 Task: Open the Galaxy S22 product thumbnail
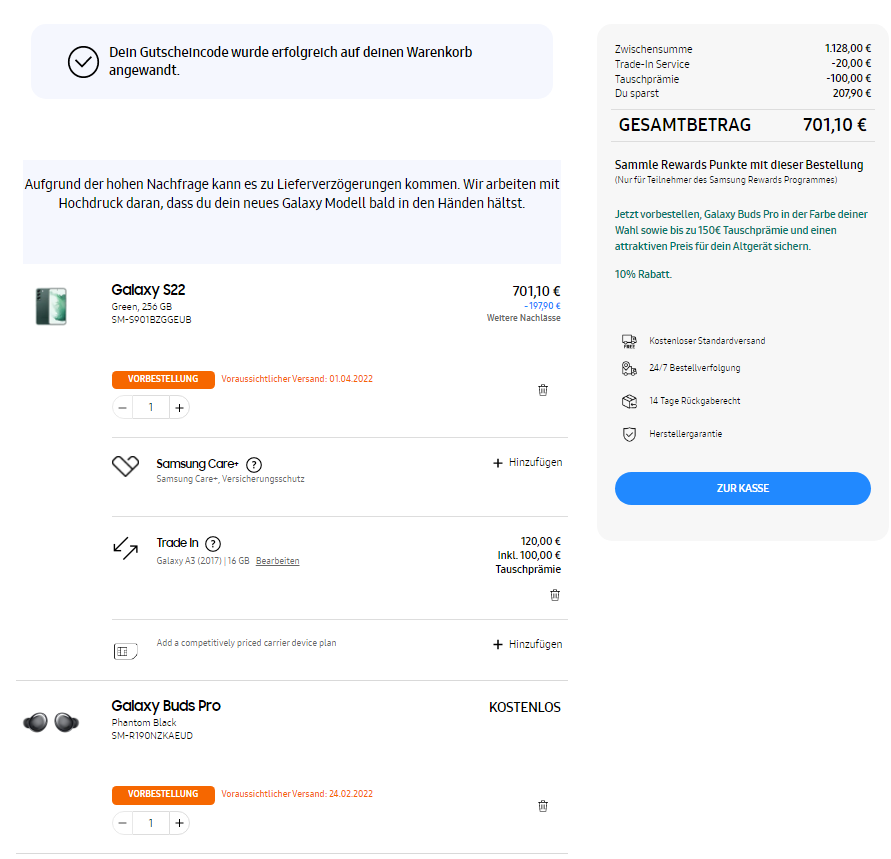point(51,305)
